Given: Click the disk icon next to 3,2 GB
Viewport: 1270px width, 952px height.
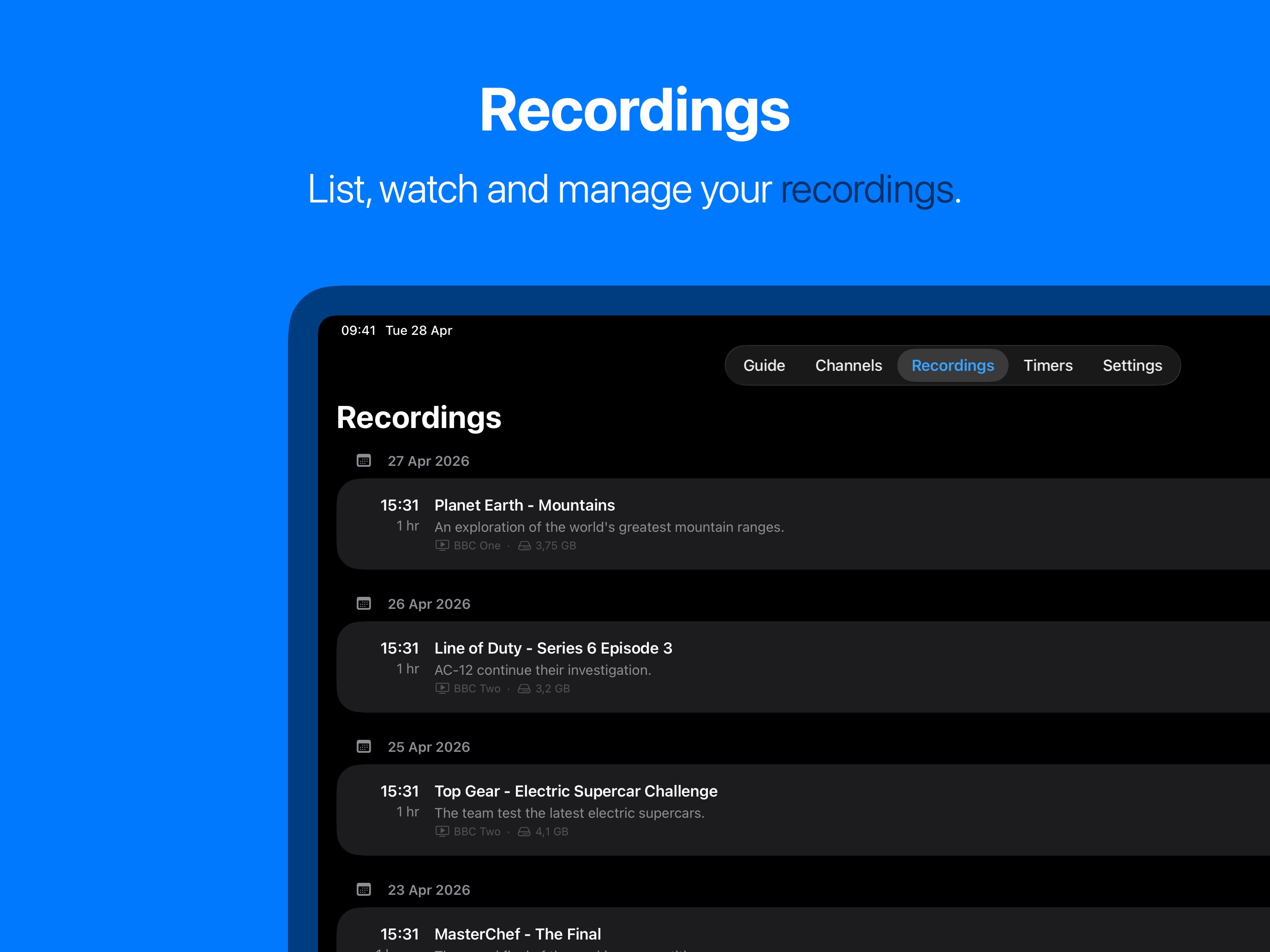Looking at the screenshot, I should pyautogui.click(x=524, y=689).
